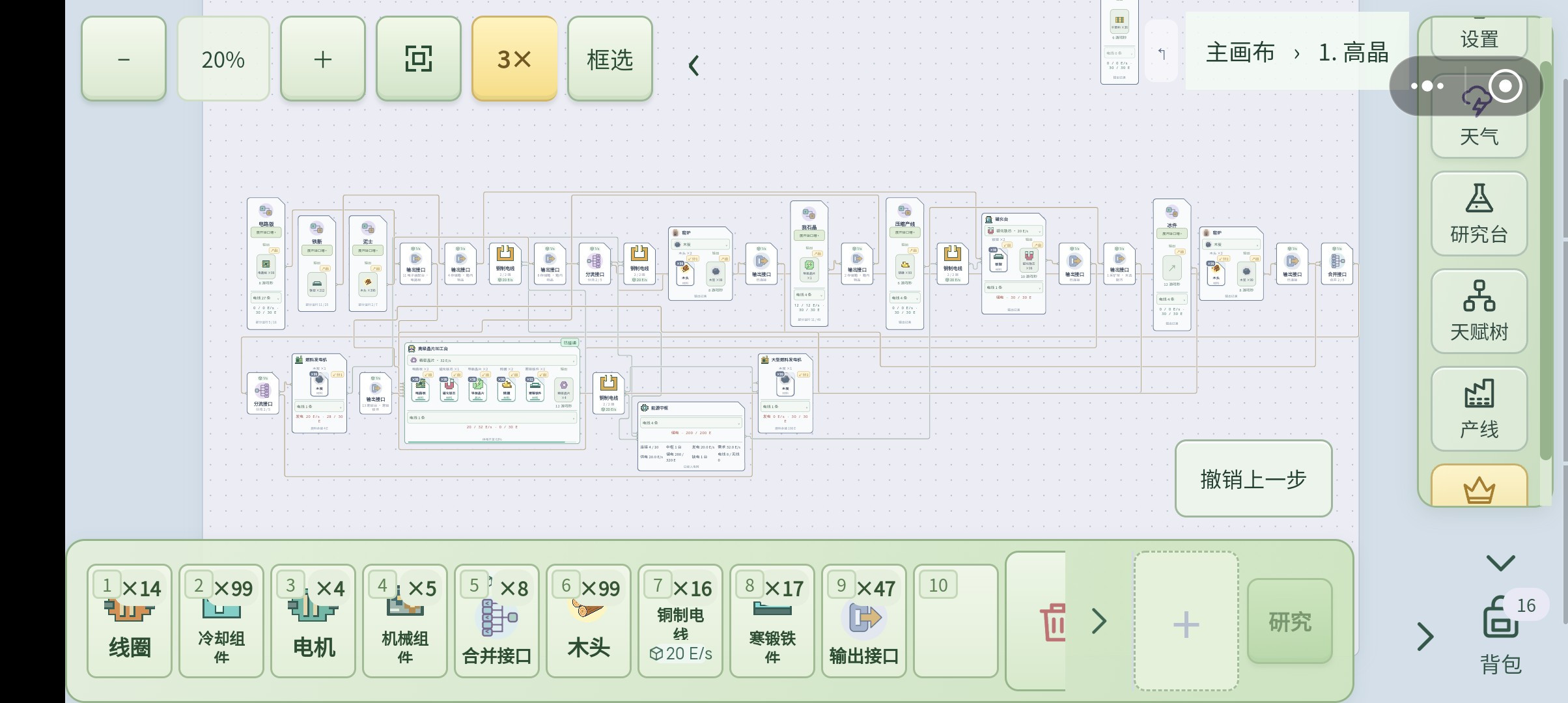
Task: Select the 输出接口 hotbar slot
Action: 863,621
